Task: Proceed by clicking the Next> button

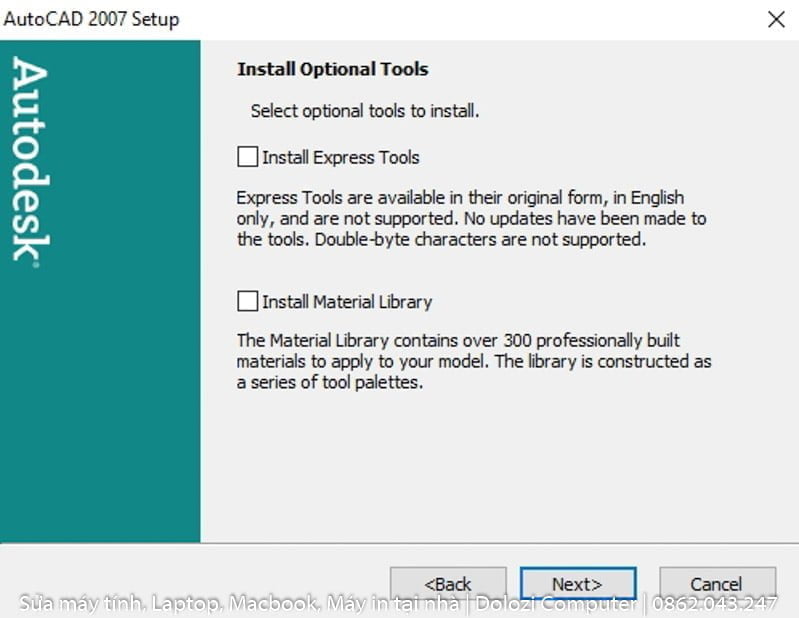Action: tap(577, 583)
